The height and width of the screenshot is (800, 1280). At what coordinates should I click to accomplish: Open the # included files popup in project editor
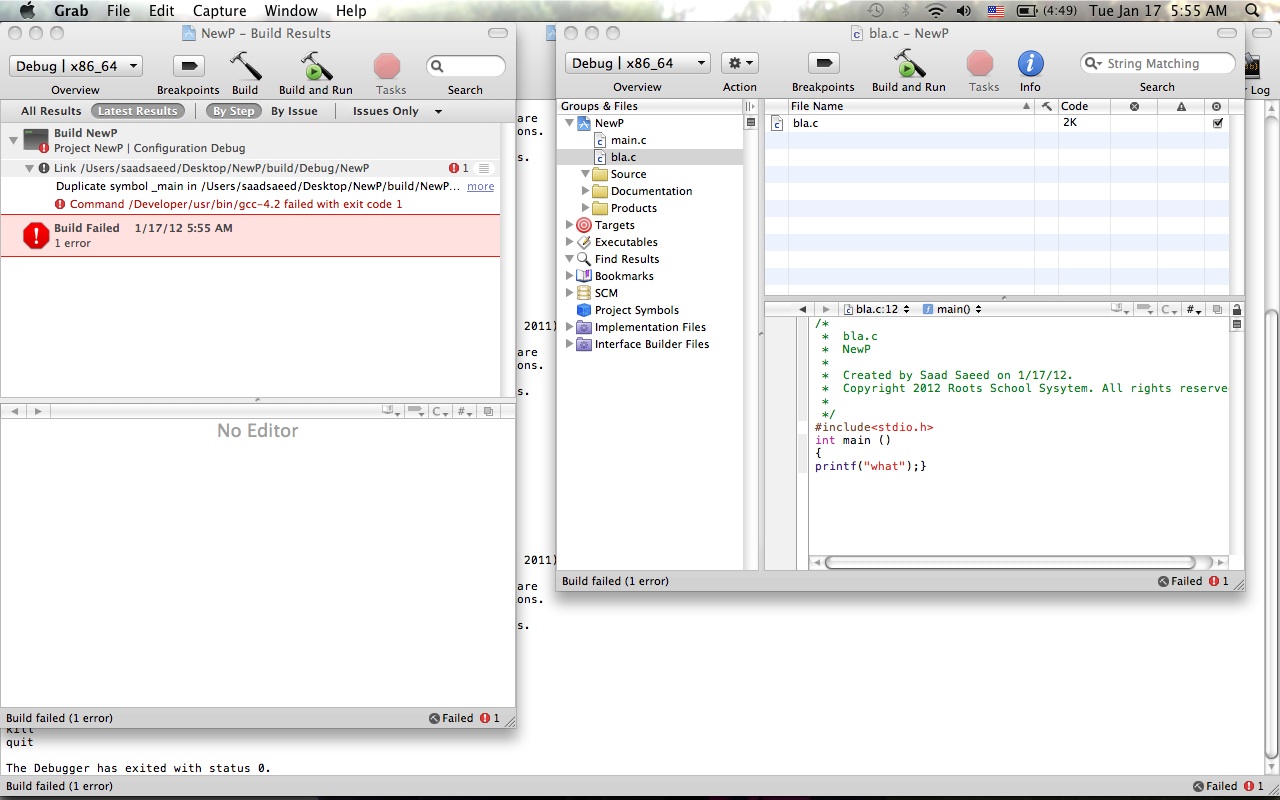point(1194,310)
